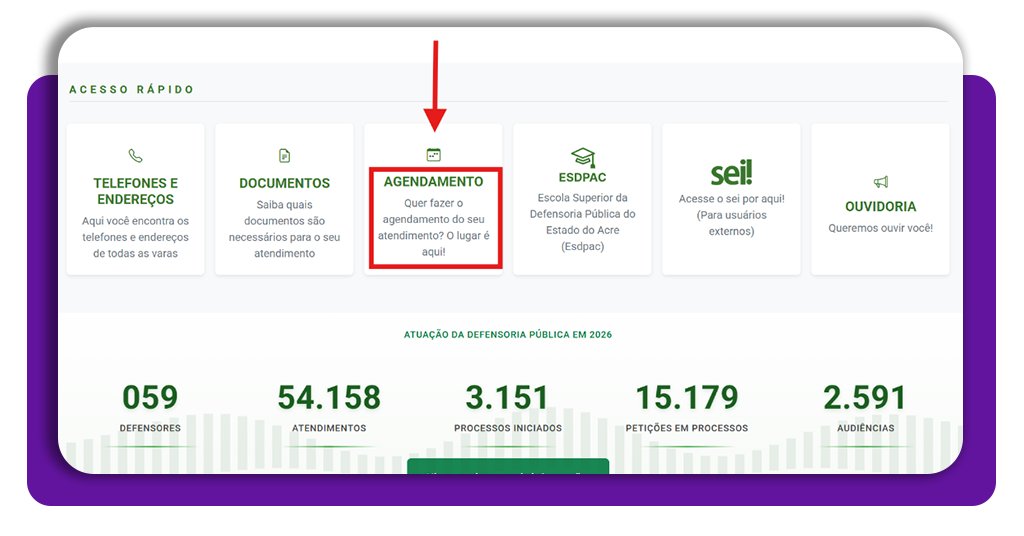Click the green sei! logo
The height and width of the screenshot is (536, 1024).
[731, 172]
